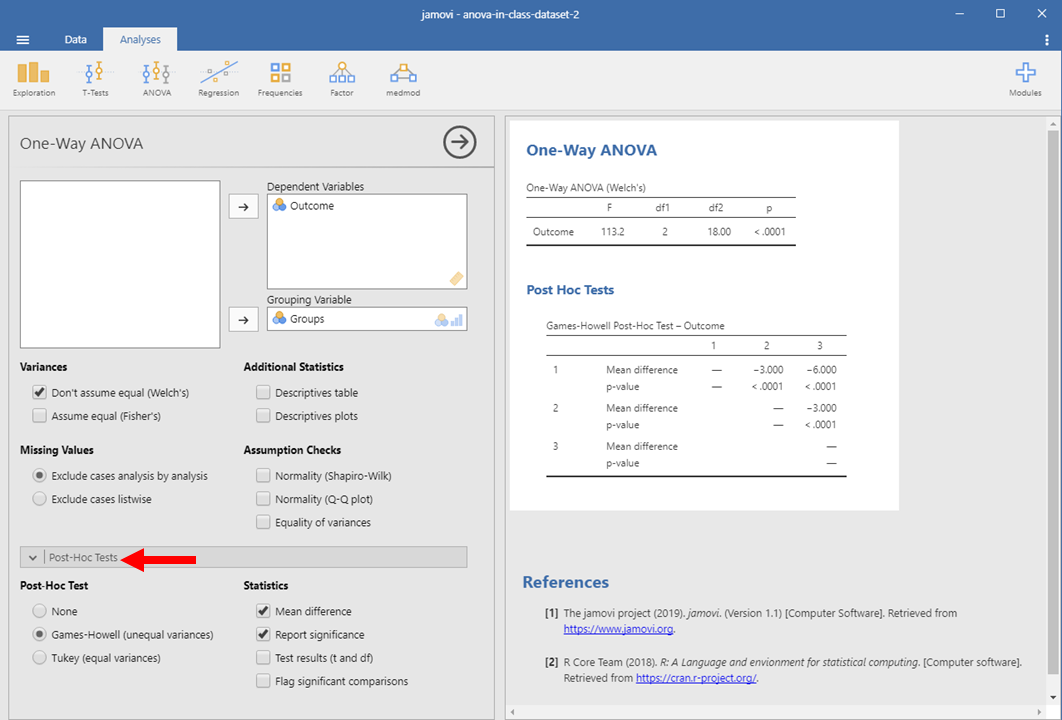Viewport: 1062px width, 720px height.
Task: Select the Frequencies icon
Action: coord(280,78)
